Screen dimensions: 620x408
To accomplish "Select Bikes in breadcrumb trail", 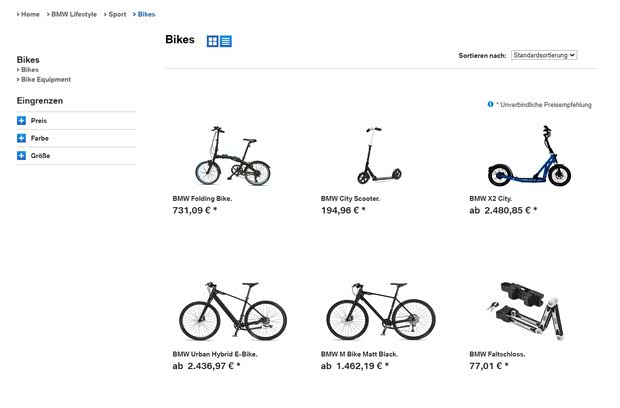I will pyautogui.click(x=146, y=14).
